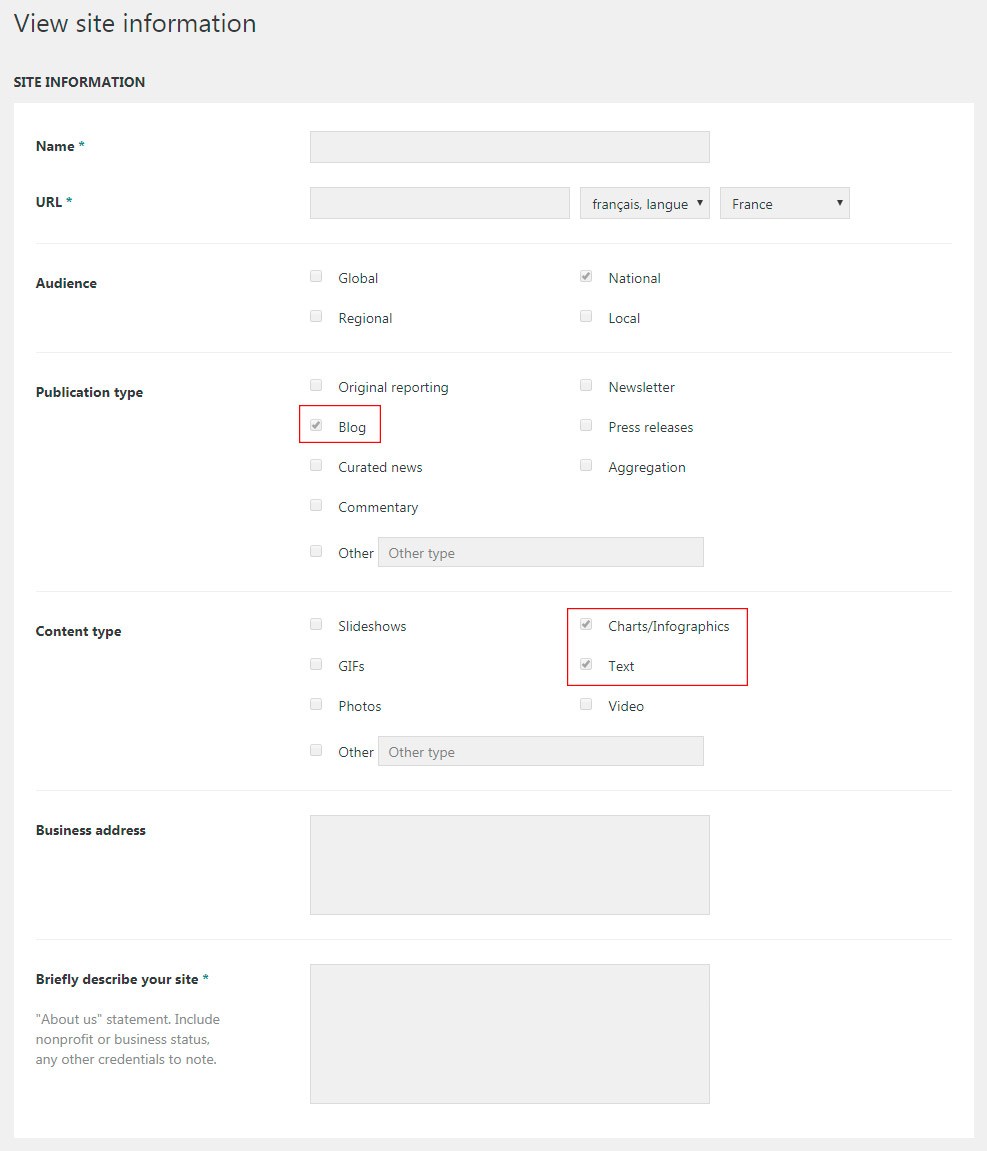The height and width of the screenshot is (1151, 987).
Task: Check the Other publication type checkbox
Action: click(x=316, y=551)
